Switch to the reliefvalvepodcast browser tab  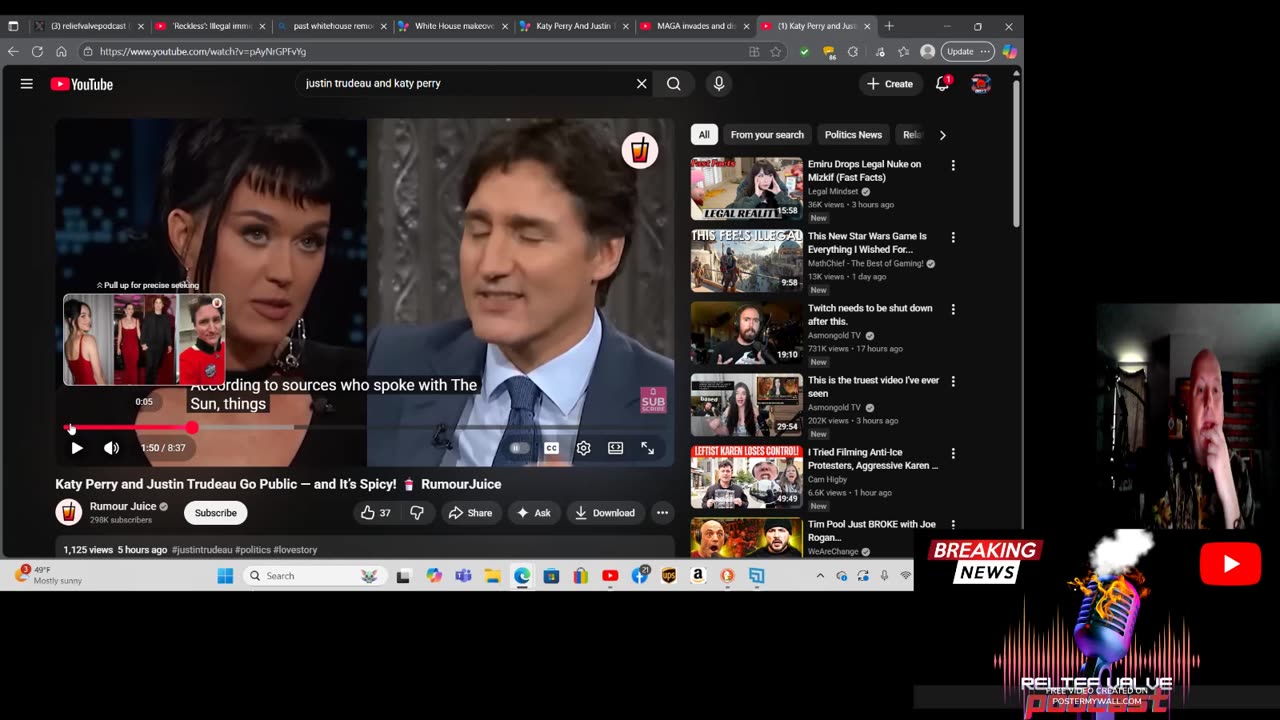point(90,26)
